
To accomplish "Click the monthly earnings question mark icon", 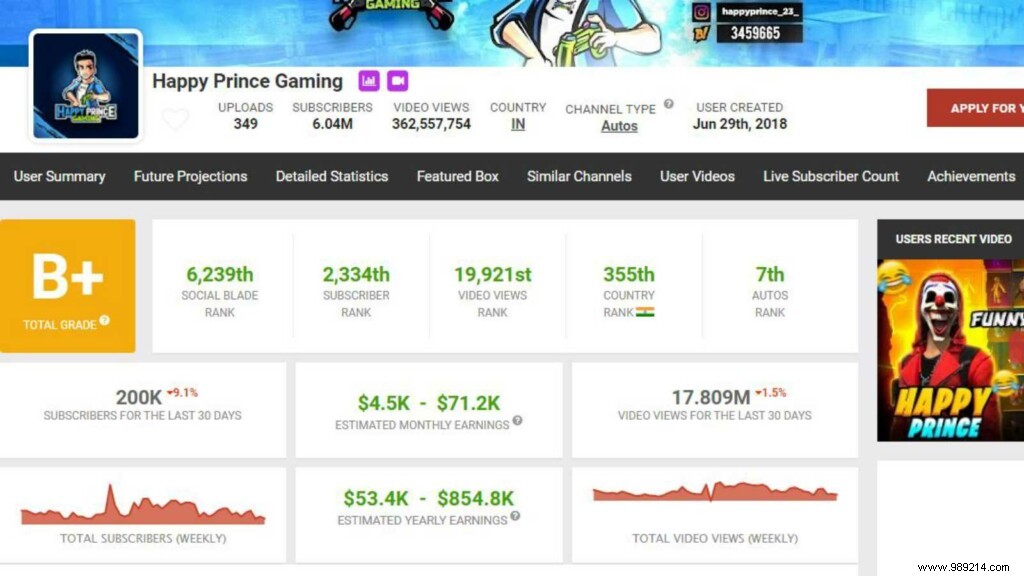I will (518, 423).
